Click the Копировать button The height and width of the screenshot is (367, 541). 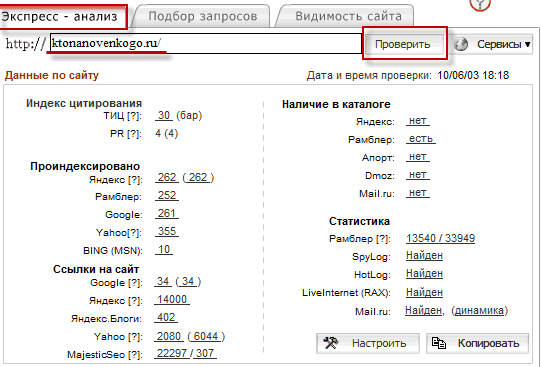[478, 343]
